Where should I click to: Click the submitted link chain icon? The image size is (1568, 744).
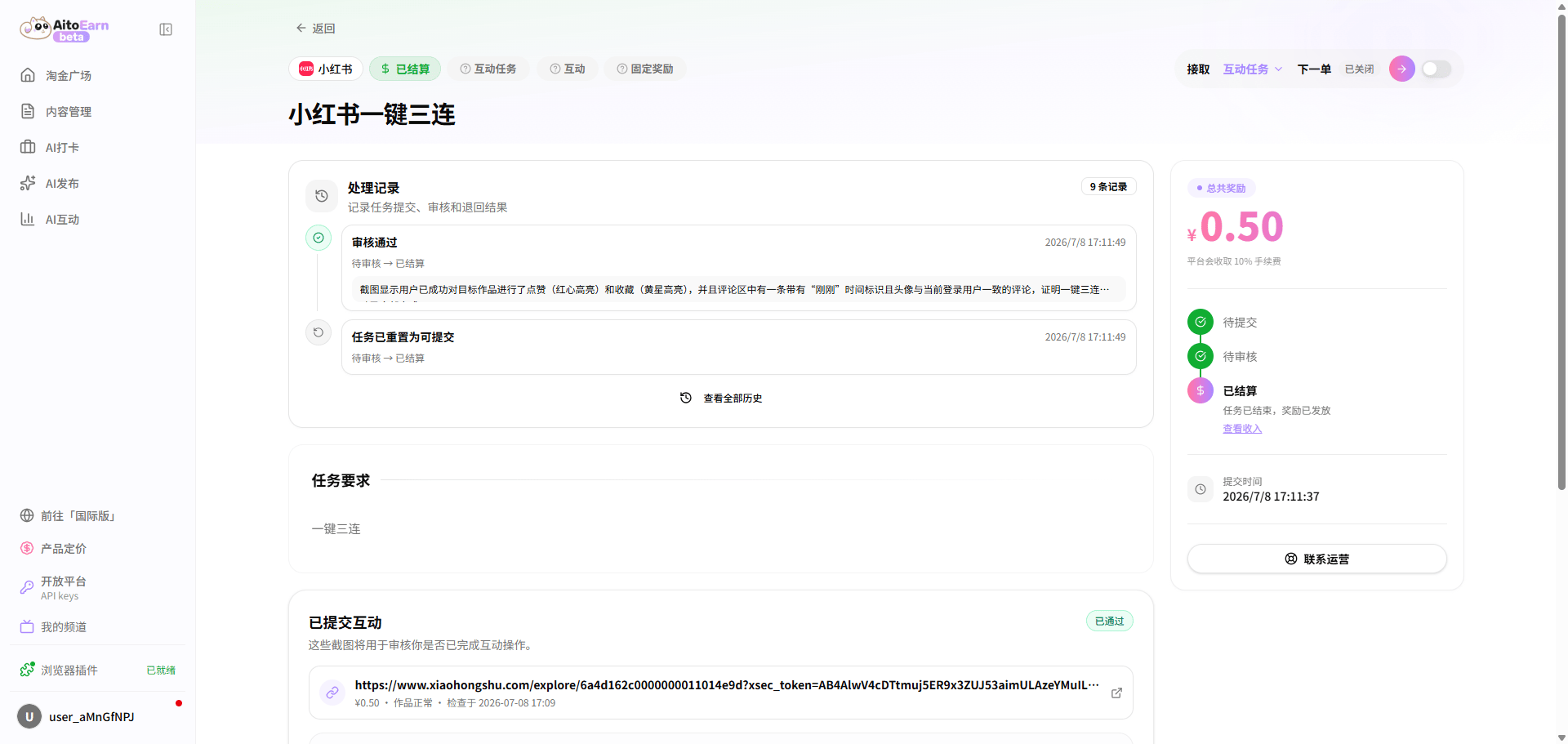[x=332, y=693]
